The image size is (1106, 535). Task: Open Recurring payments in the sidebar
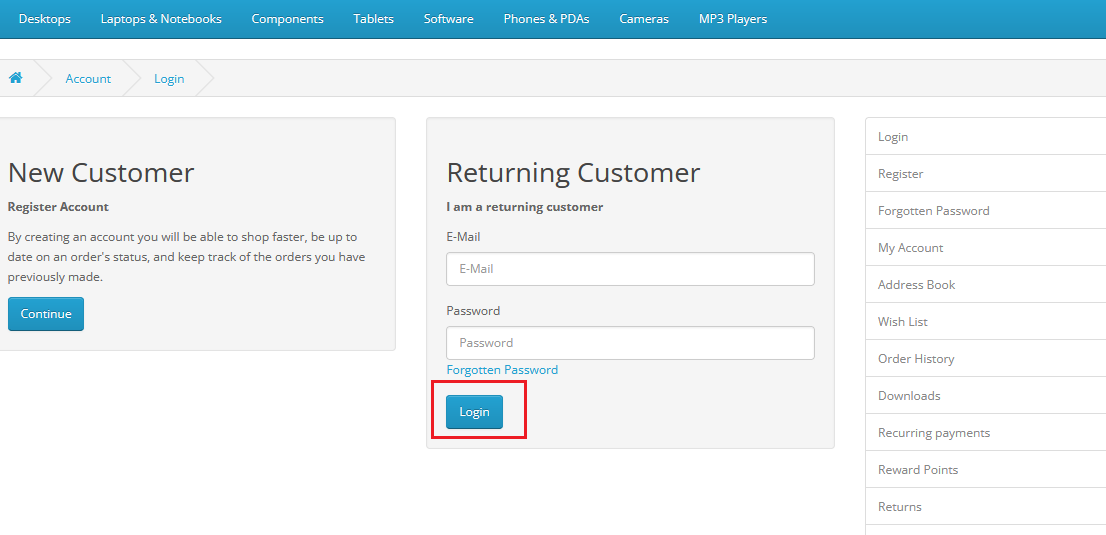point(985,433)
